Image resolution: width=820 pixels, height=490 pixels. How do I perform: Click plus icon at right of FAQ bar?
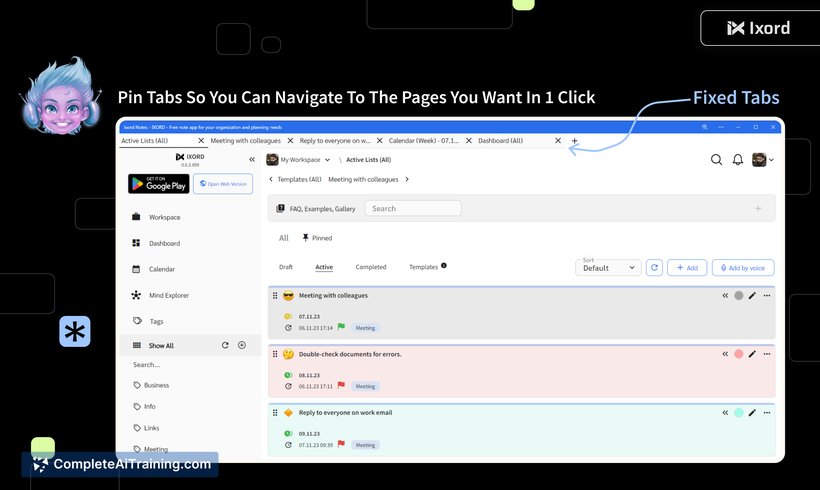point(758,209)
